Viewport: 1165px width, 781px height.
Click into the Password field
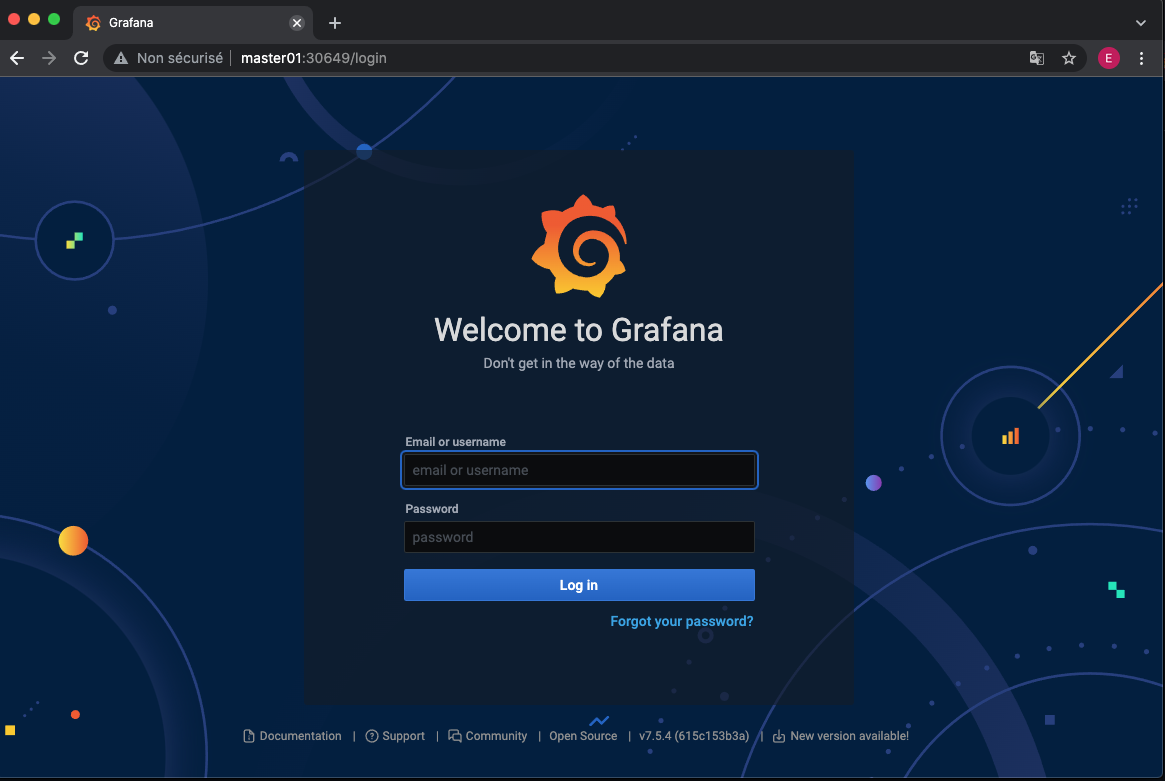[x=579, y=537]
